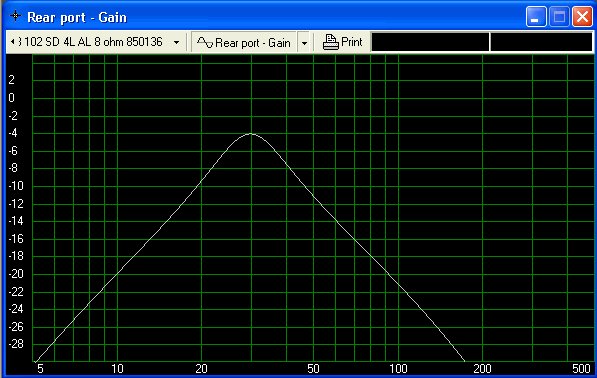This screenshot has width=597, height=378.
Task: Click the 20 label on the frequency axis
Action: (201, 368)
